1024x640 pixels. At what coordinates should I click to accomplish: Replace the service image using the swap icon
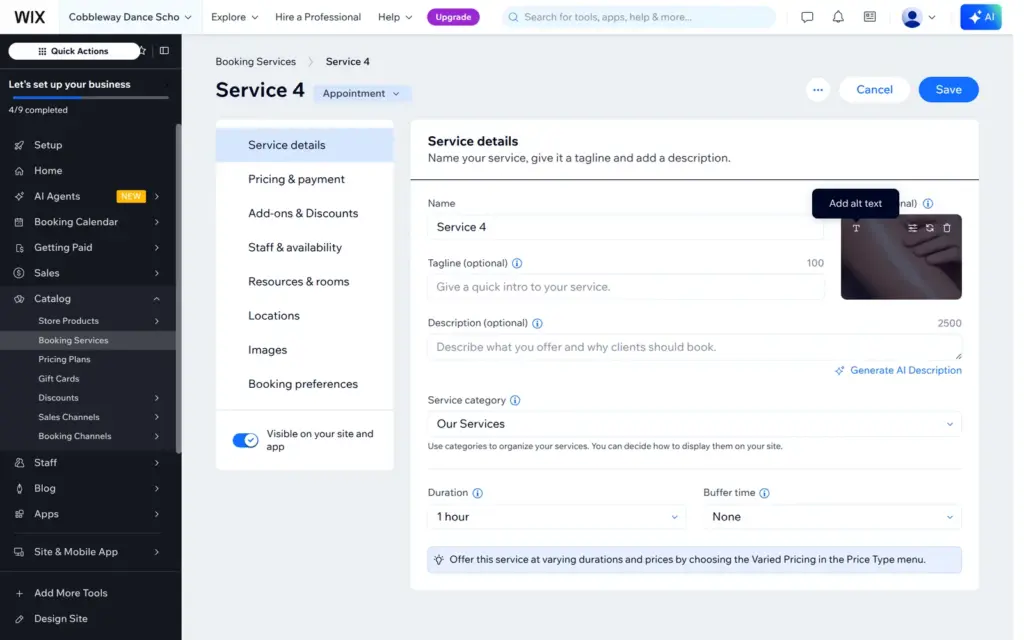click(x=929, y=228)
